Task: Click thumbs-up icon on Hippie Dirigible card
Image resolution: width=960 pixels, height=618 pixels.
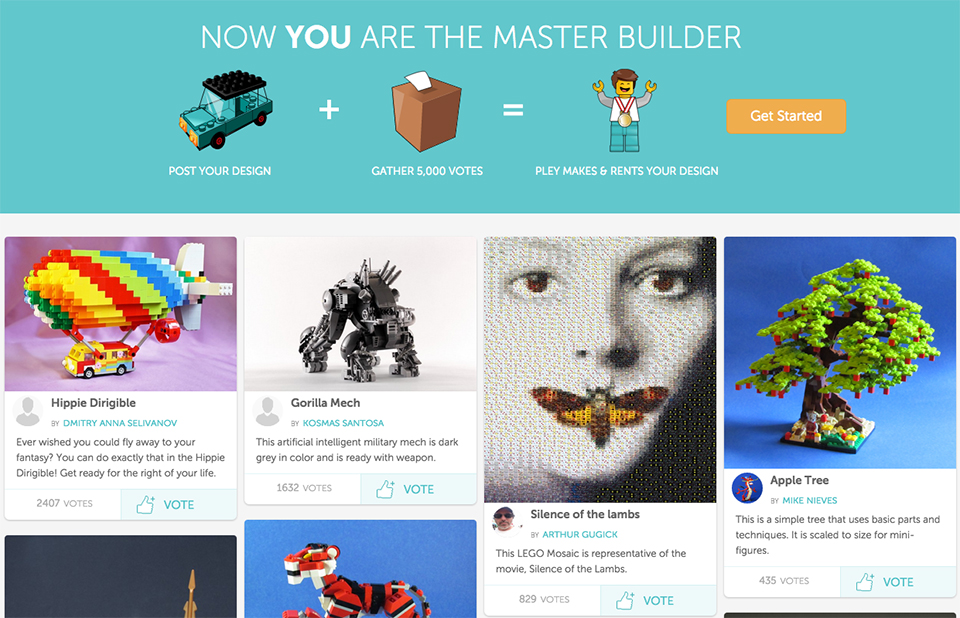Action: click(145, 505)
